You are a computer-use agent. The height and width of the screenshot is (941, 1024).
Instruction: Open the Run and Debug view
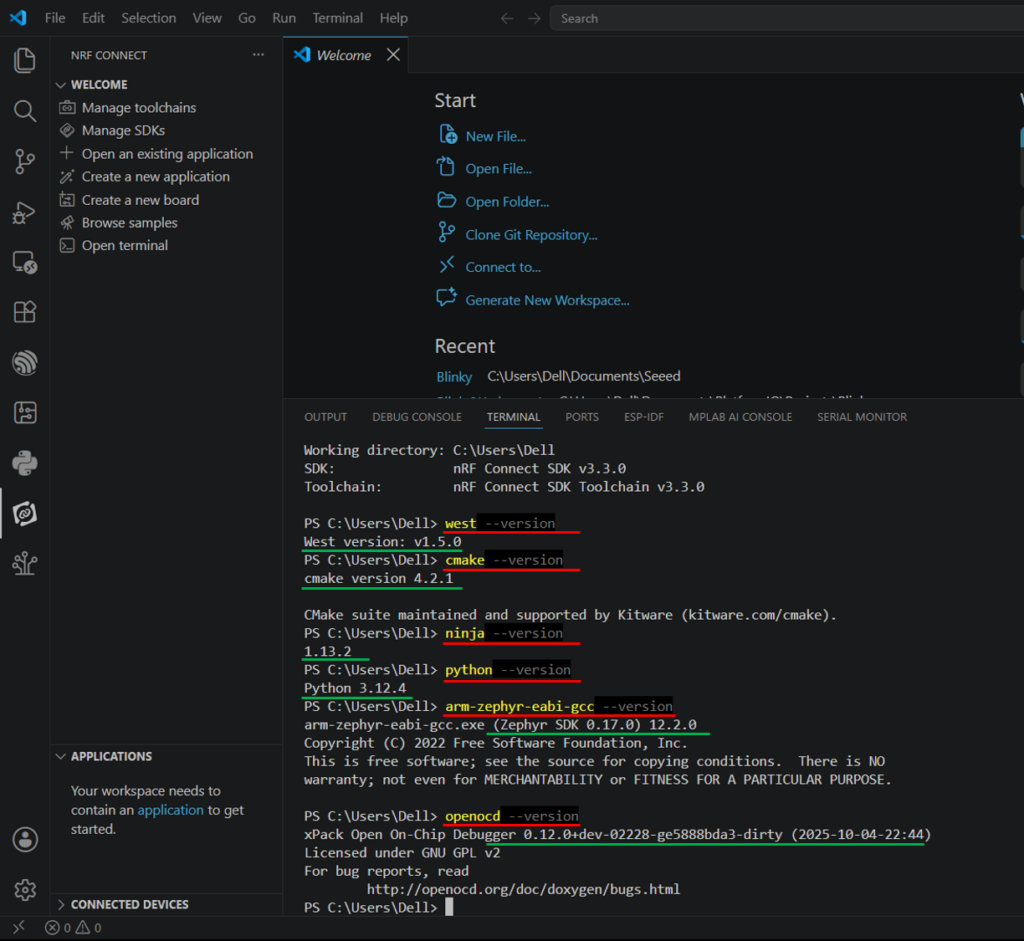[x=25, y=212]
